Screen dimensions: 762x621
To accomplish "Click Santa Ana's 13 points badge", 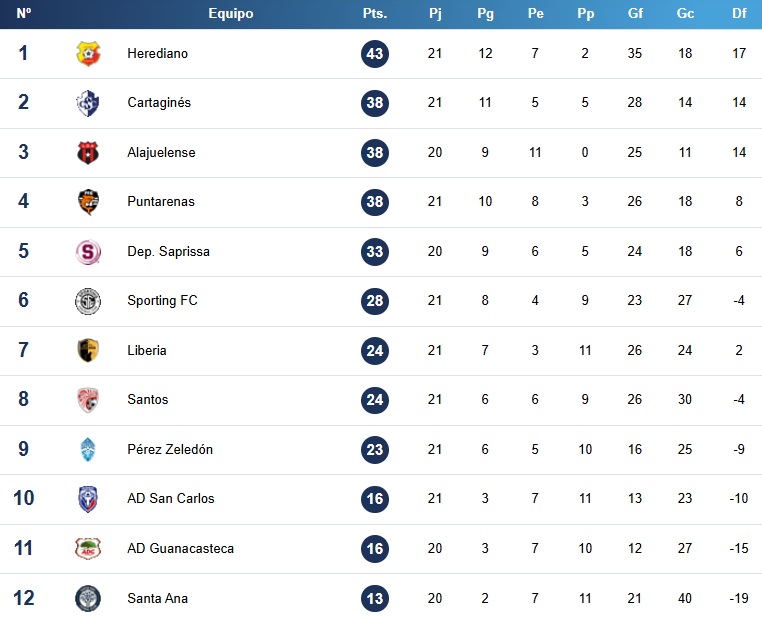I will click(x=375, y=599).
